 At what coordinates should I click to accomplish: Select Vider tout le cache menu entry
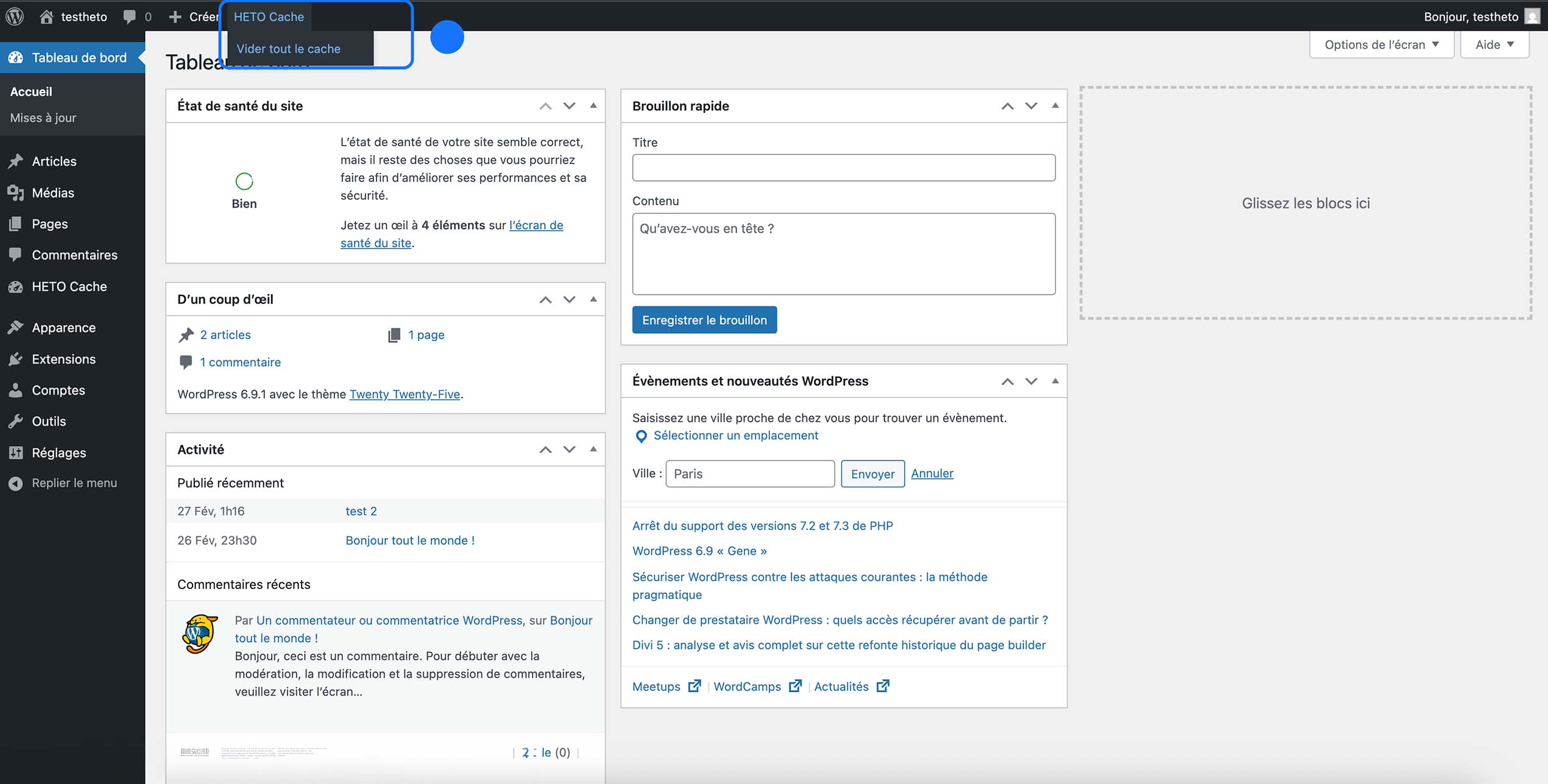(x=288, y=48)
